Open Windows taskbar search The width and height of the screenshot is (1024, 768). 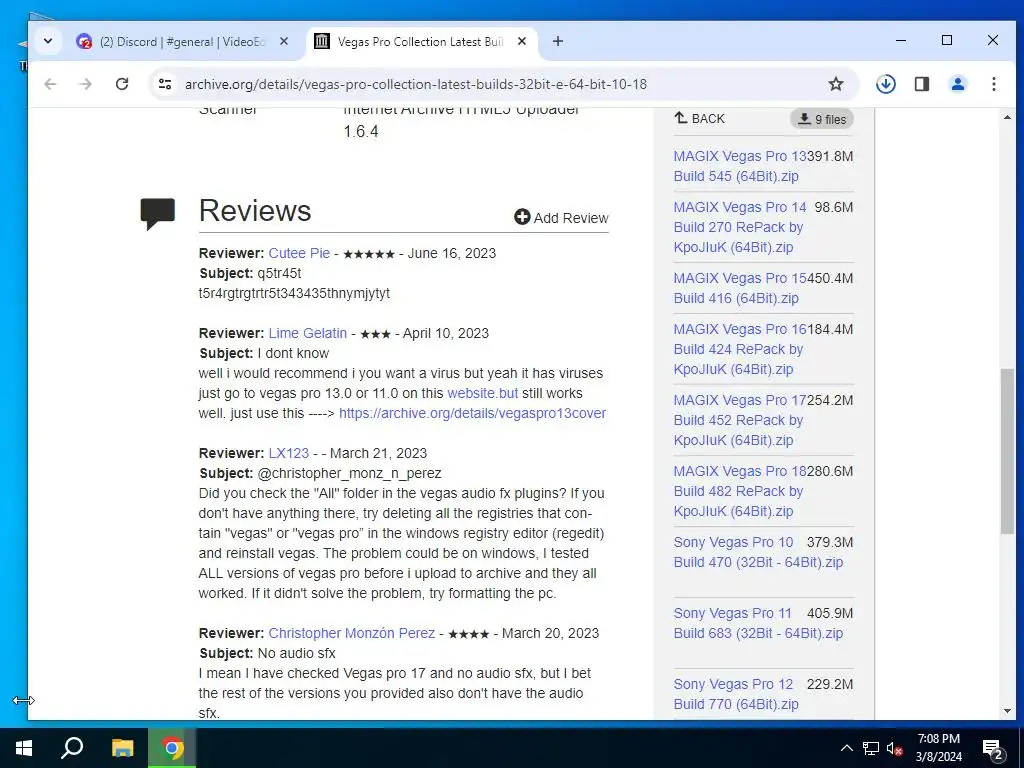pyautogui.click(x=72, y=748)
